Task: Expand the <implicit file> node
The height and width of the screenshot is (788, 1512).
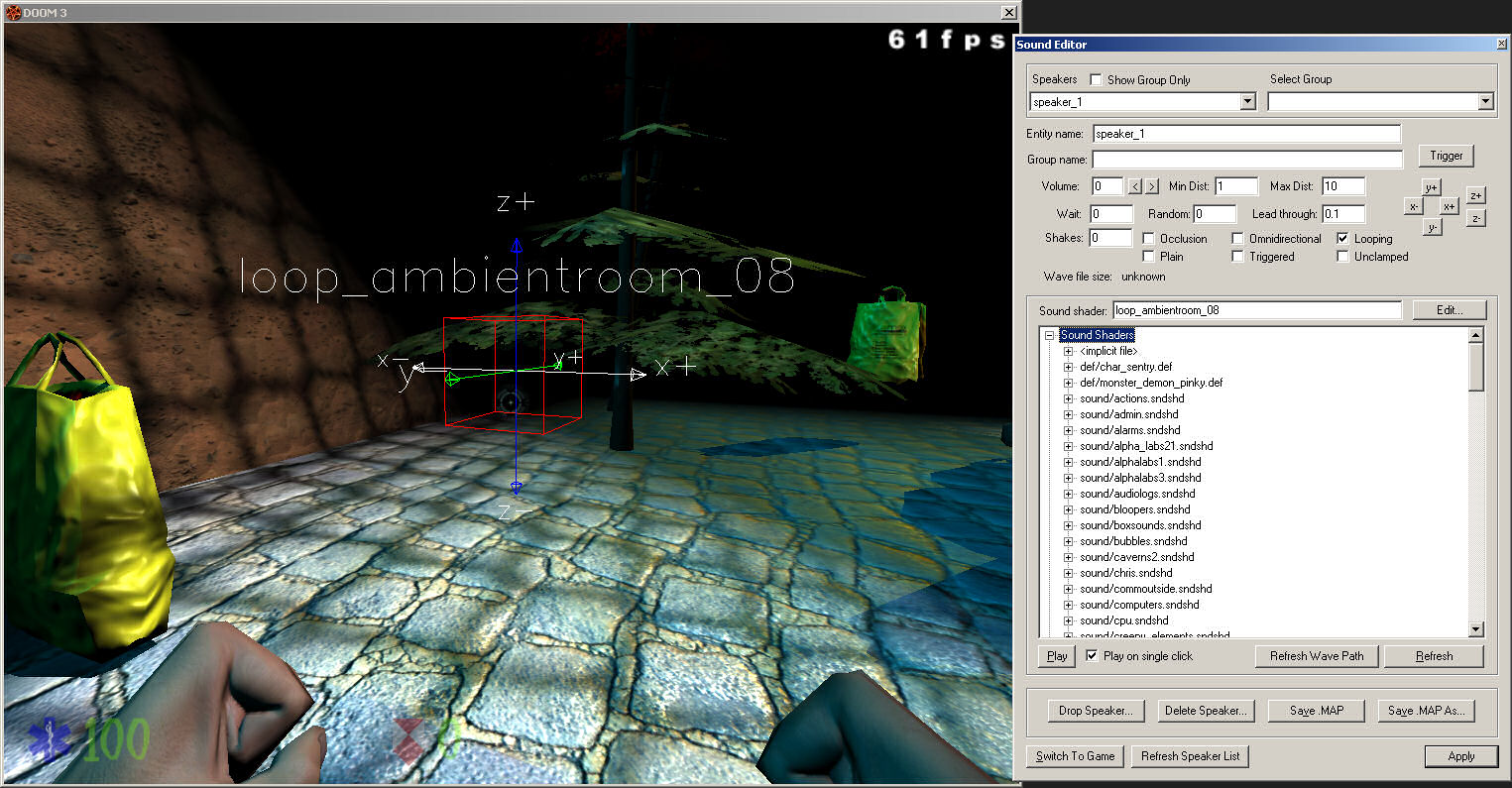Action: click(1069, 351)
